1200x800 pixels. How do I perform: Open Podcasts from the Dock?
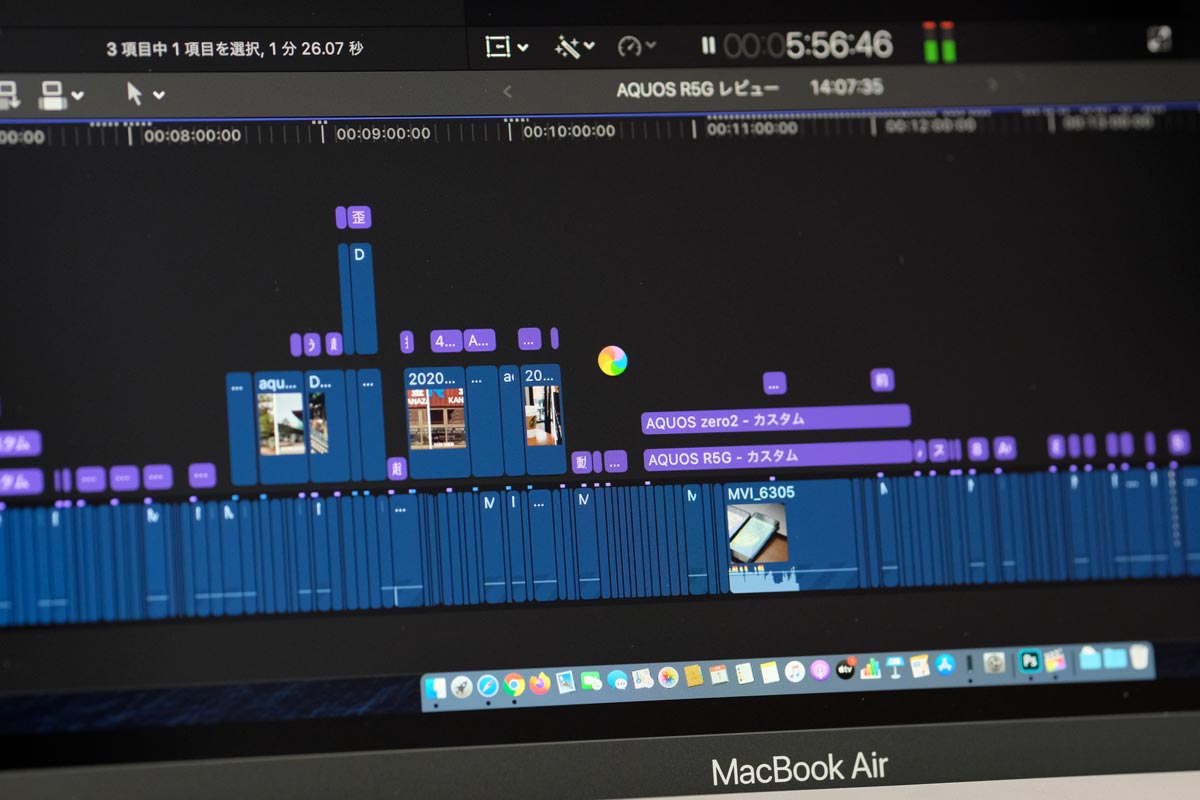[x=820, y=669]
